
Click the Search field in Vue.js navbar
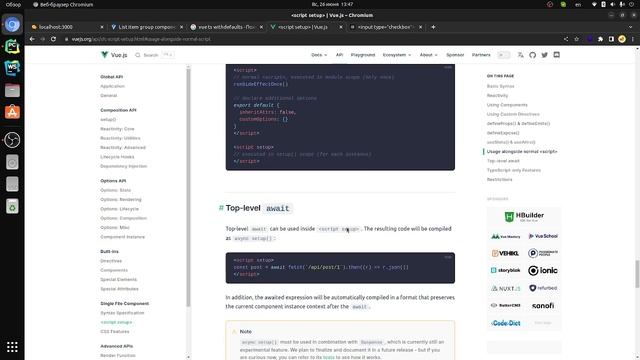pos(154,55)
